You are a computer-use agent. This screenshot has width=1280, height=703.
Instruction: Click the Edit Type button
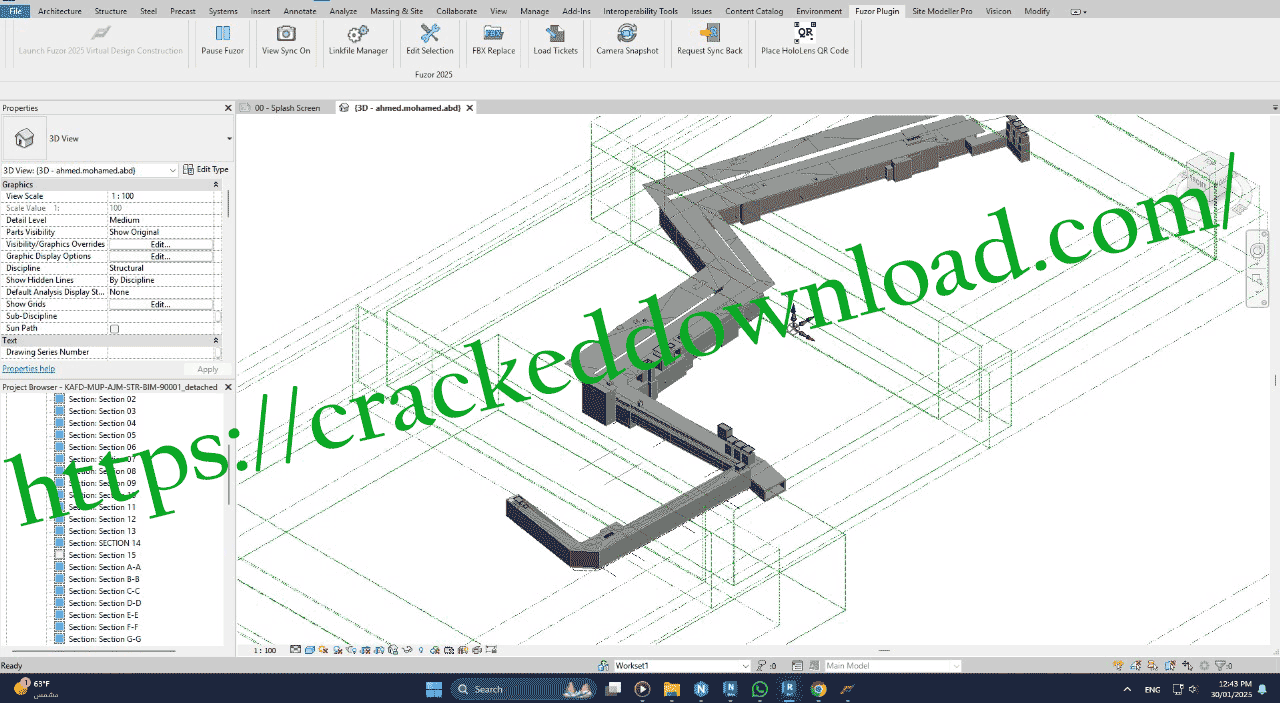(207, 170)
